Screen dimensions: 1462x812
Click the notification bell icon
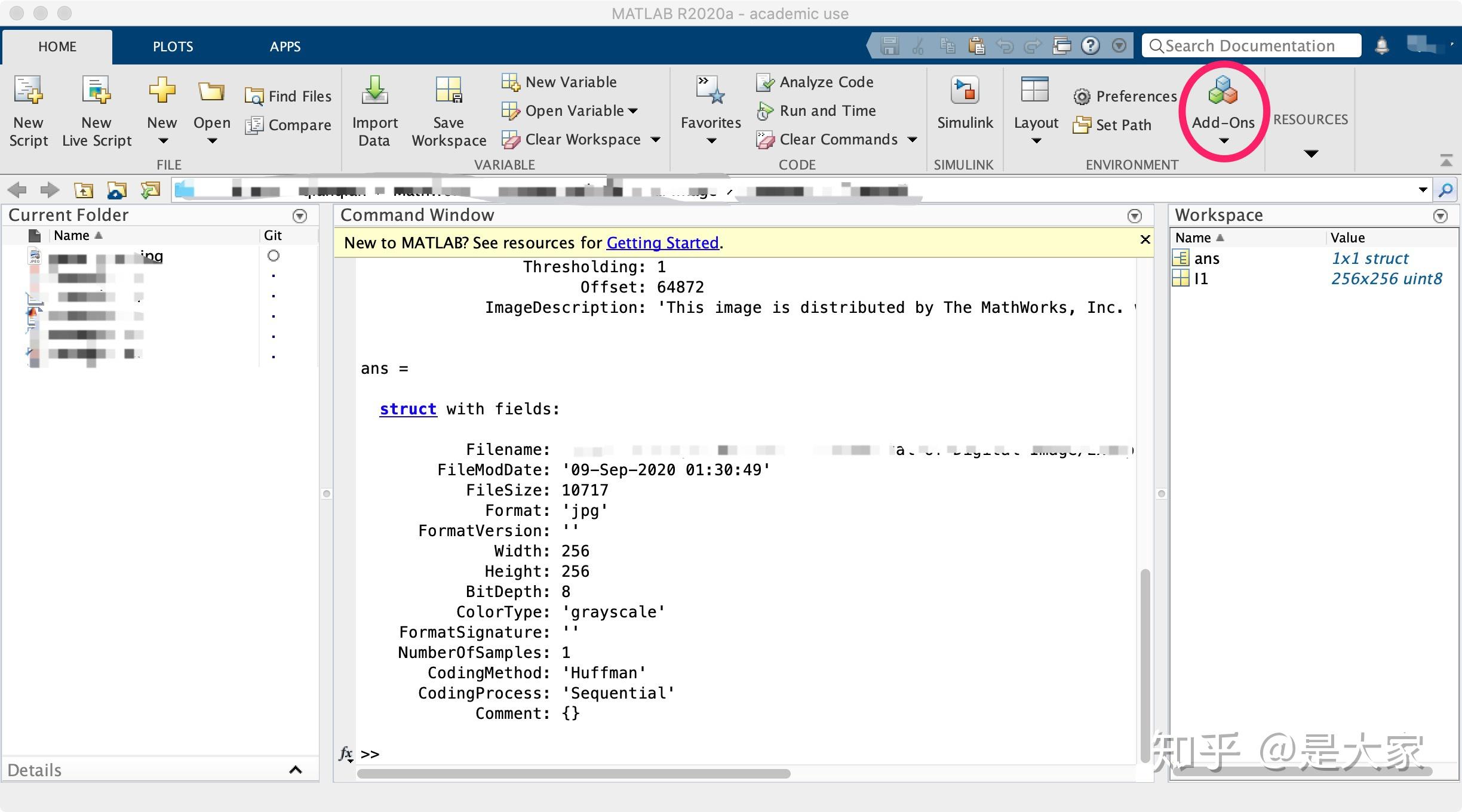1381,46
